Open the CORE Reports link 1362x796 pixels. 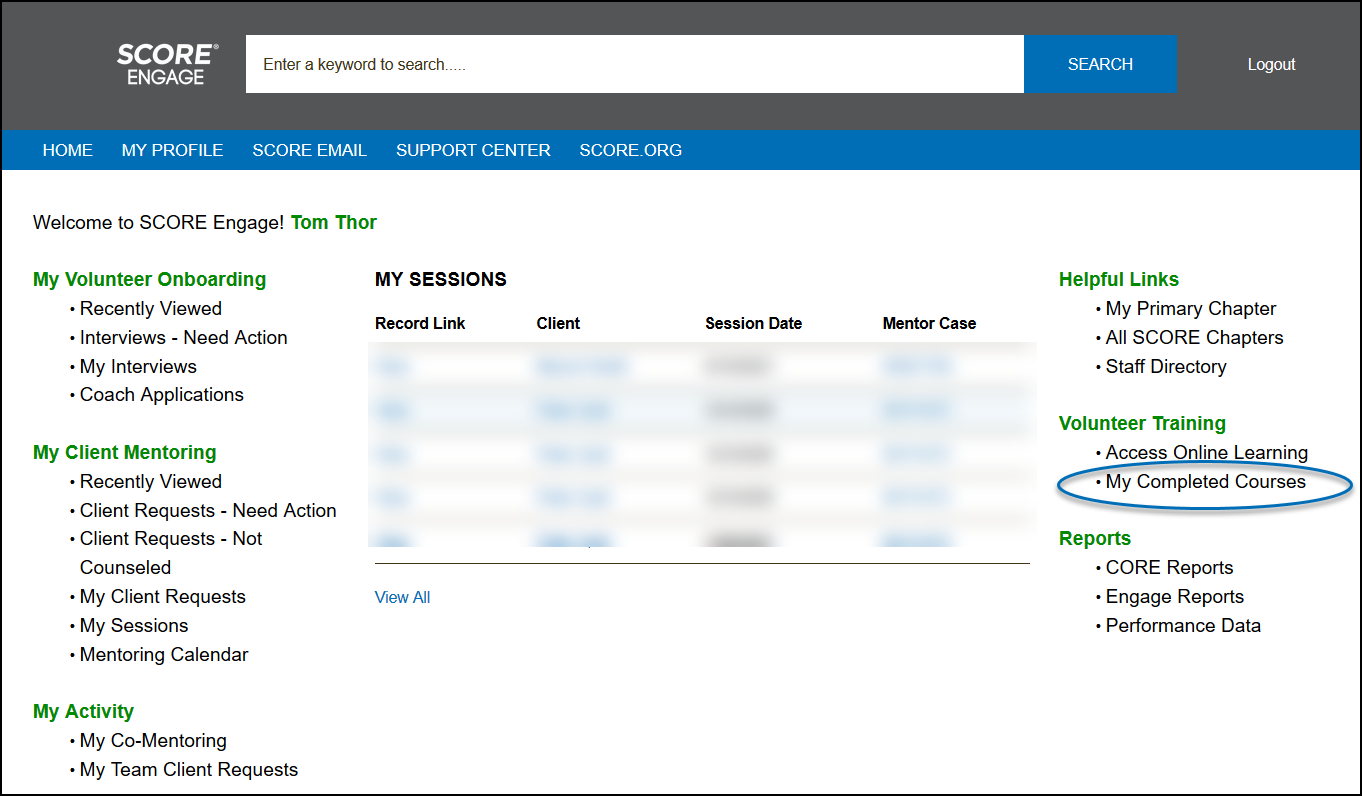[1170, 568]
